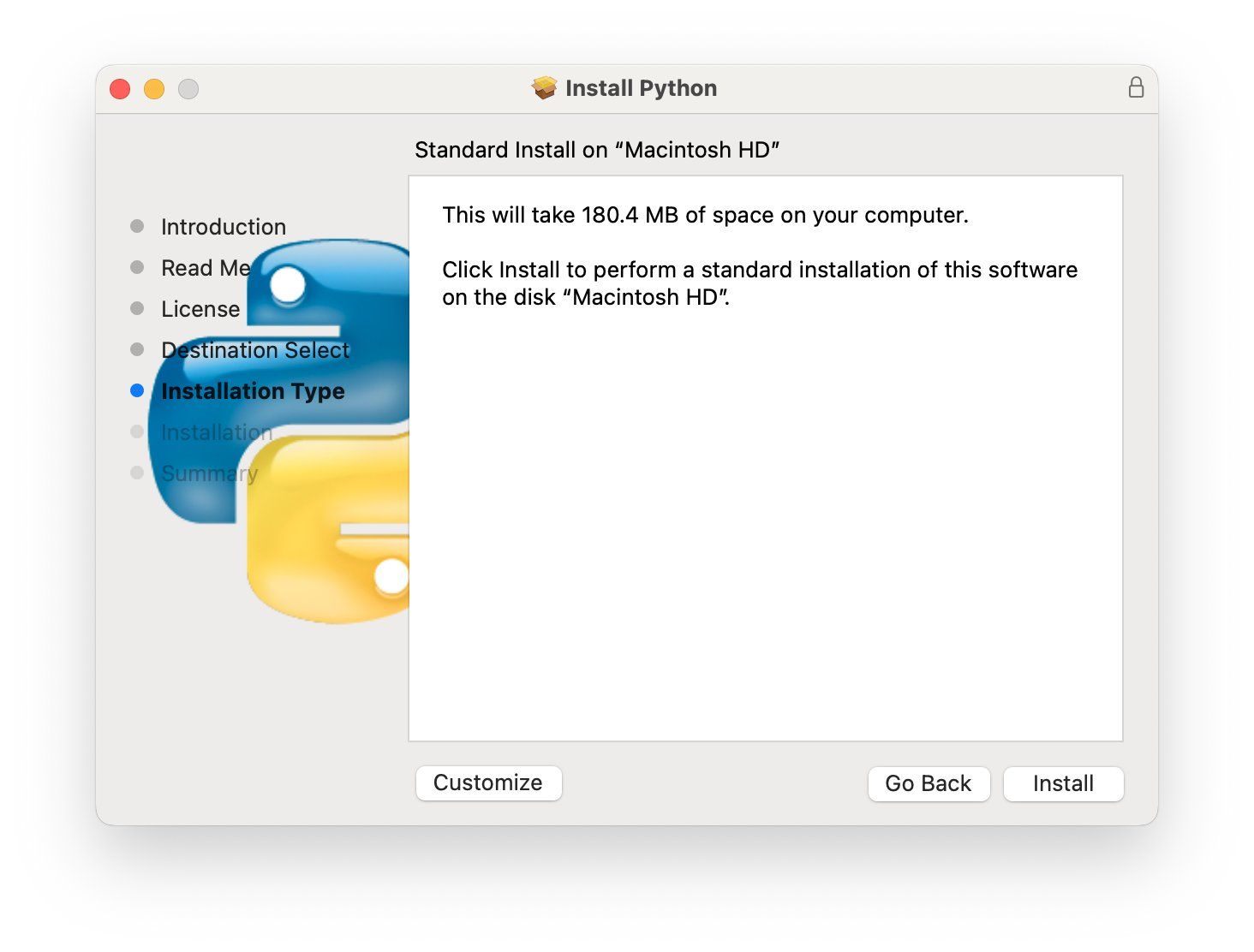Choose the Destination Select step
Image resolution: width=1254 pixels, height=952 pixels.
pyautogui.click(x=255, y=350)
